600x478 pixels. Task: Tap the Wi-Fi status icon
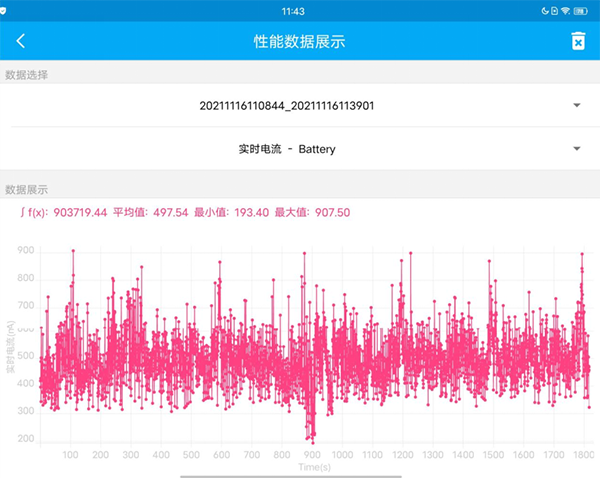point(565,10)
